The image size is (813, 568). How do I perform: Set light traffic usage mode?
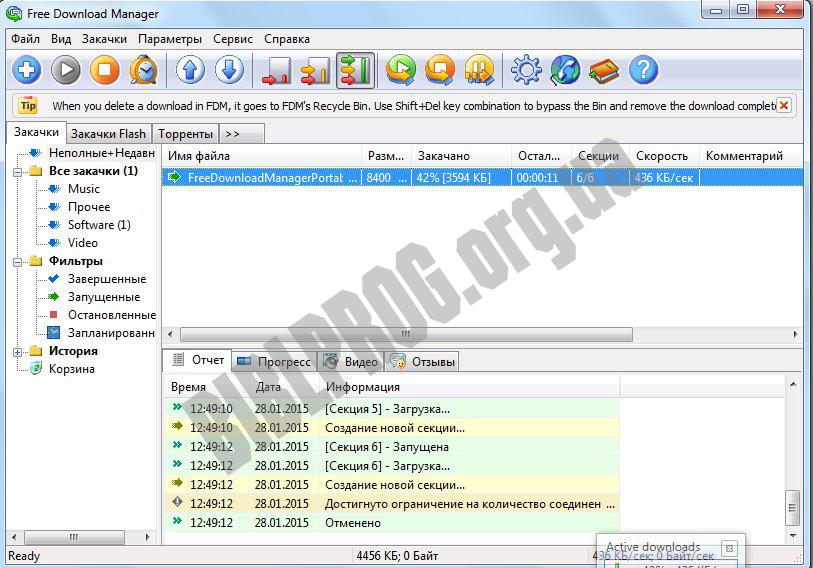(276, 70)
